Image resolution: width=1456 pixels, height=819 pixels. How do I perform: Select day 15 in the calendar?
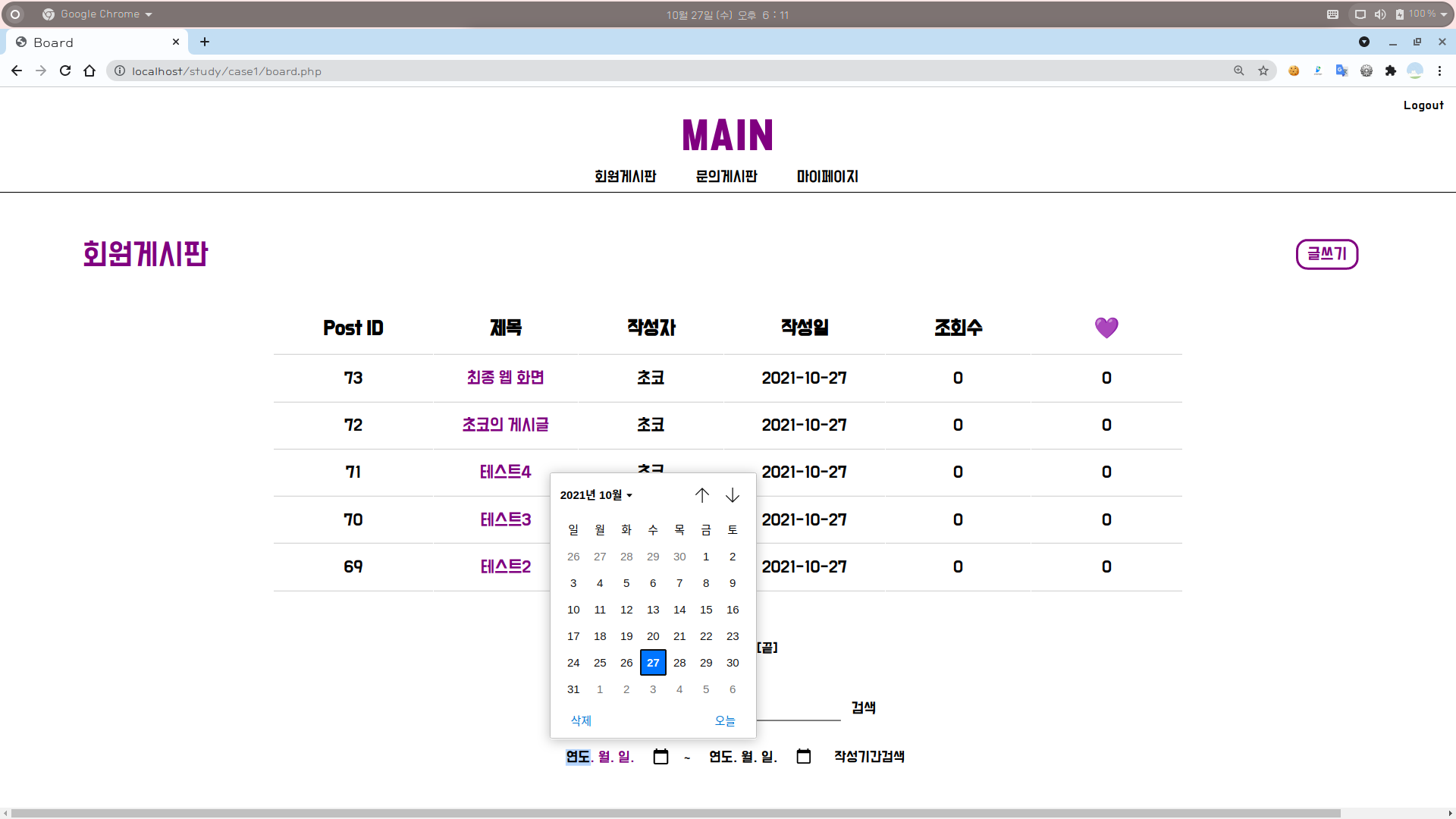[706, 610]
